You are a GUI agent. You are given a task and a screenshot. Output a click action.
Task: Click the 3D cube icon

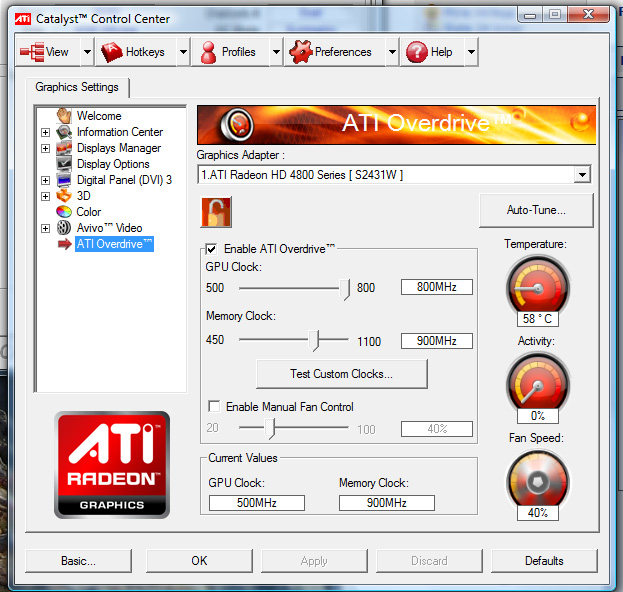pos(64,196)
